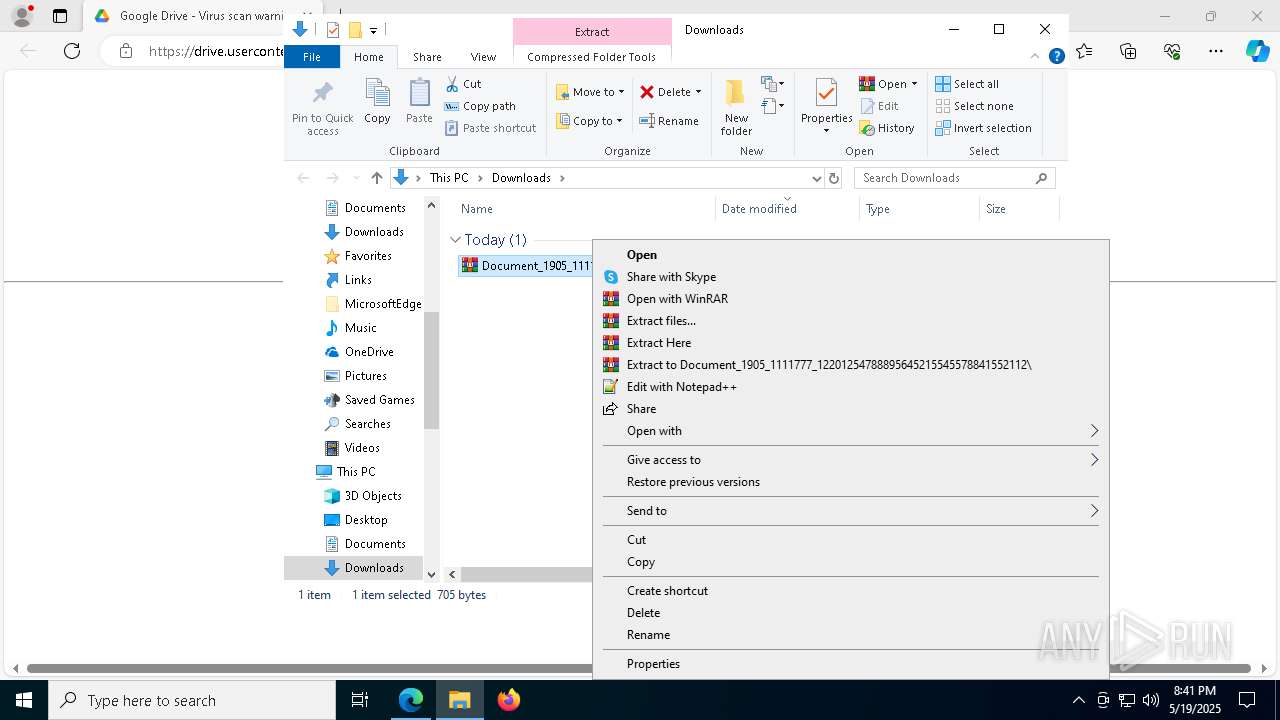Collapse the Today (1) group

pyautogui.click(x=455, y=240)
